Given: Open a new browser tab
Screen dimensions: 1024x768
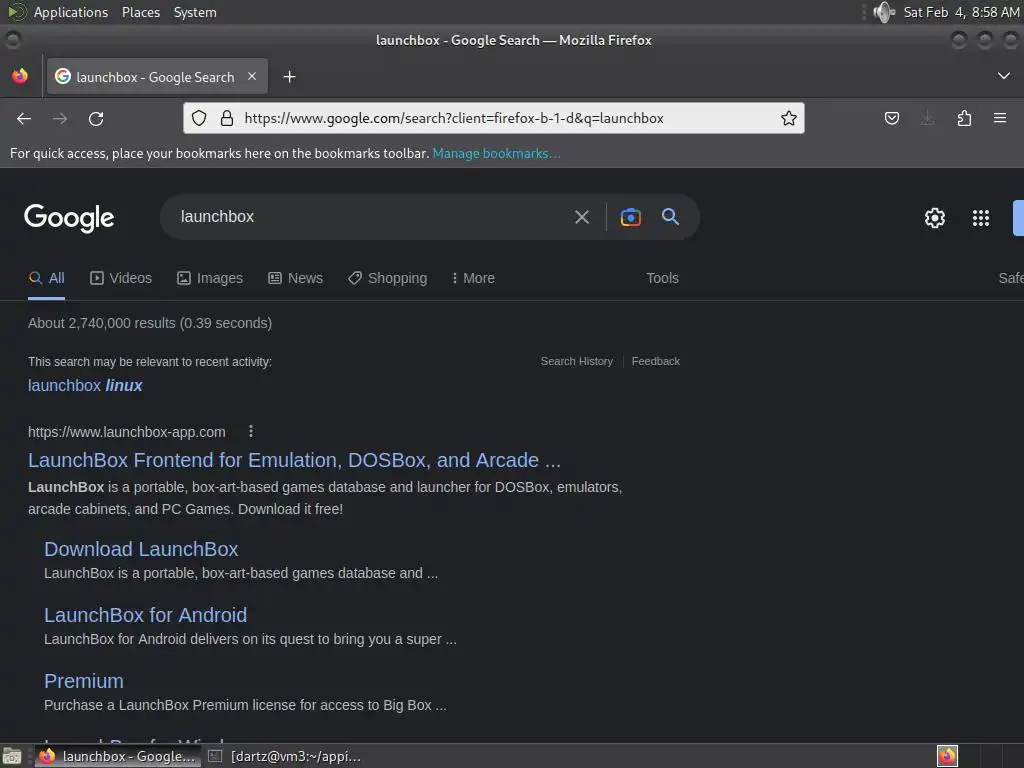Looking at the screenshot, I should (x=289, y=77).
